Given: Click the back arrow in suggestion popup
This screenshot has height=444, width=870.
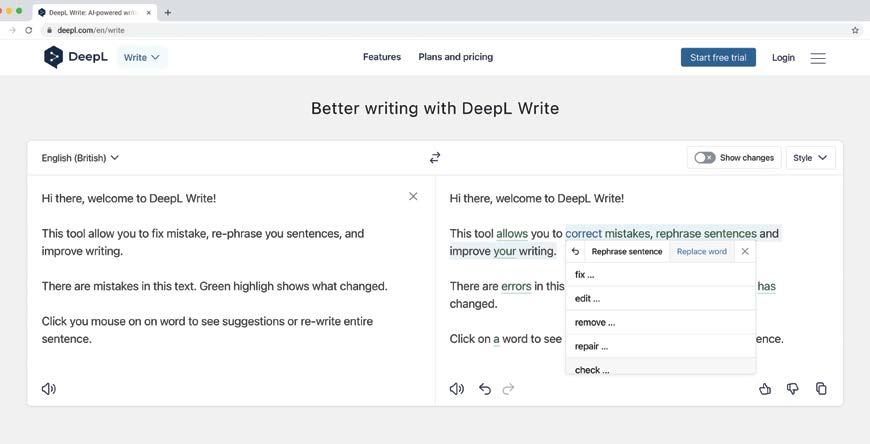Looking at the screenshot, I should click(x=575, y=251).
